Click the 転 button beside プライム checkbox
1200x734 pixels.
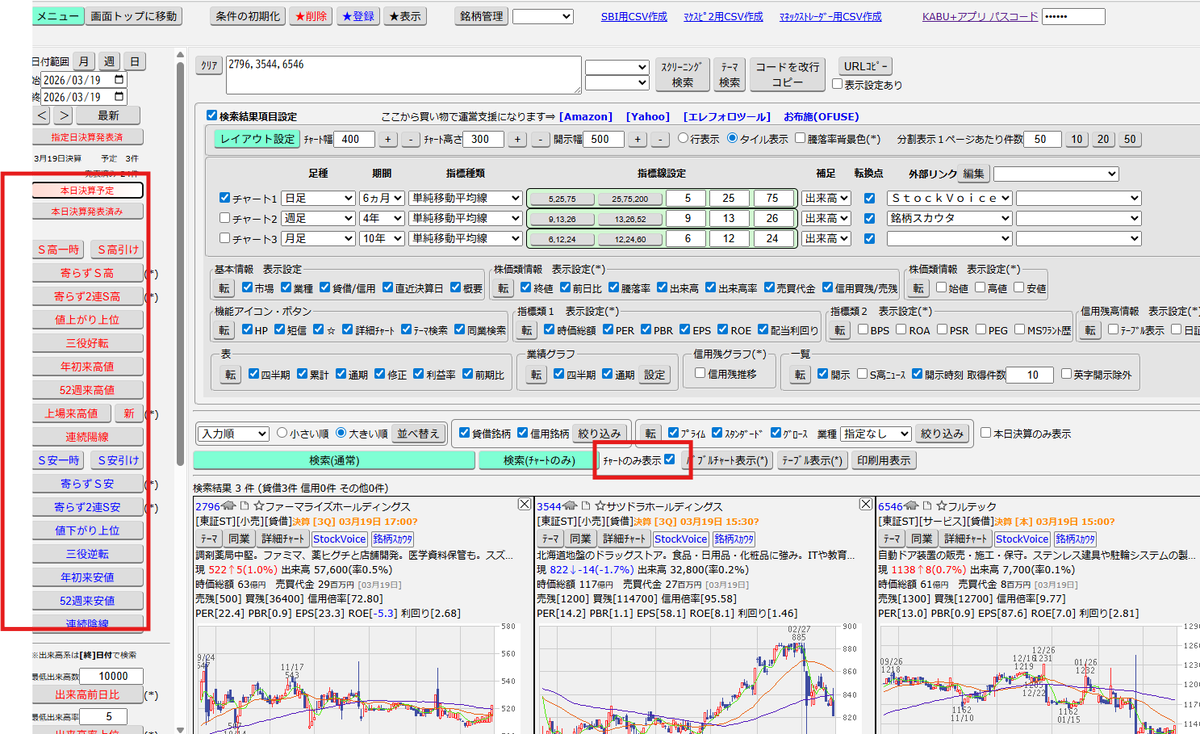[651, 434]
